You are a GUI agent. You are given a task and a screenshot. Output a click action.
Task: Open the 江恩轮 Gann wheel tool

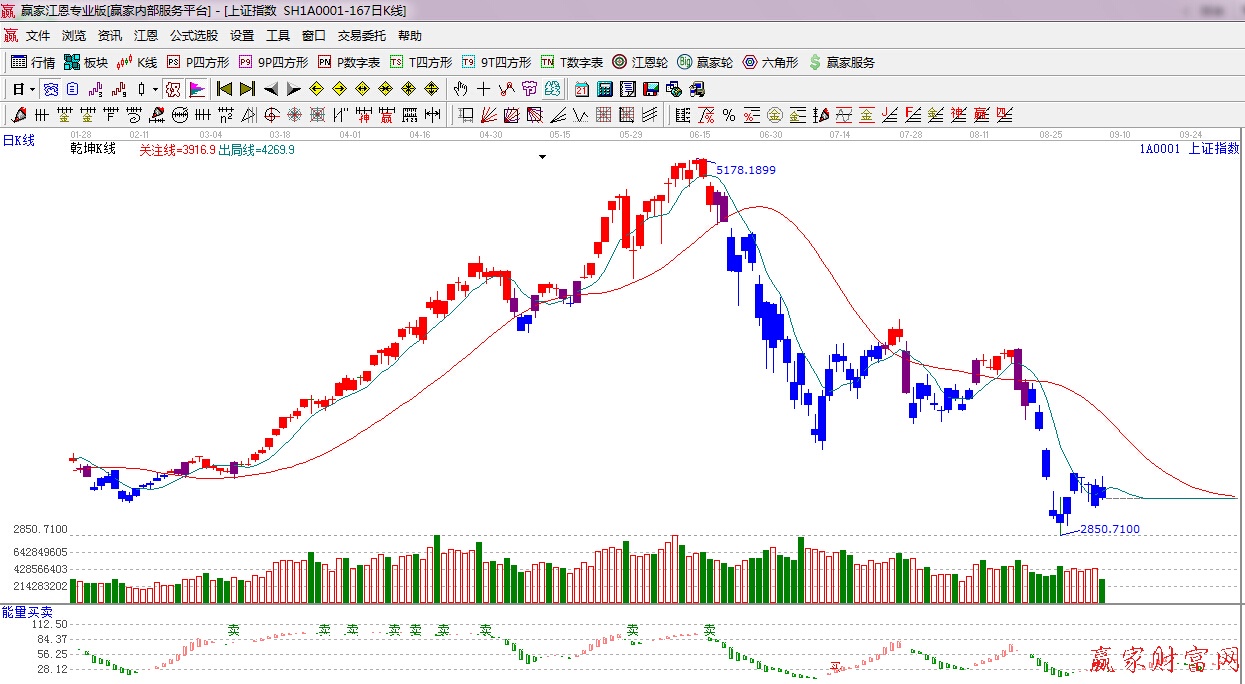640,62
